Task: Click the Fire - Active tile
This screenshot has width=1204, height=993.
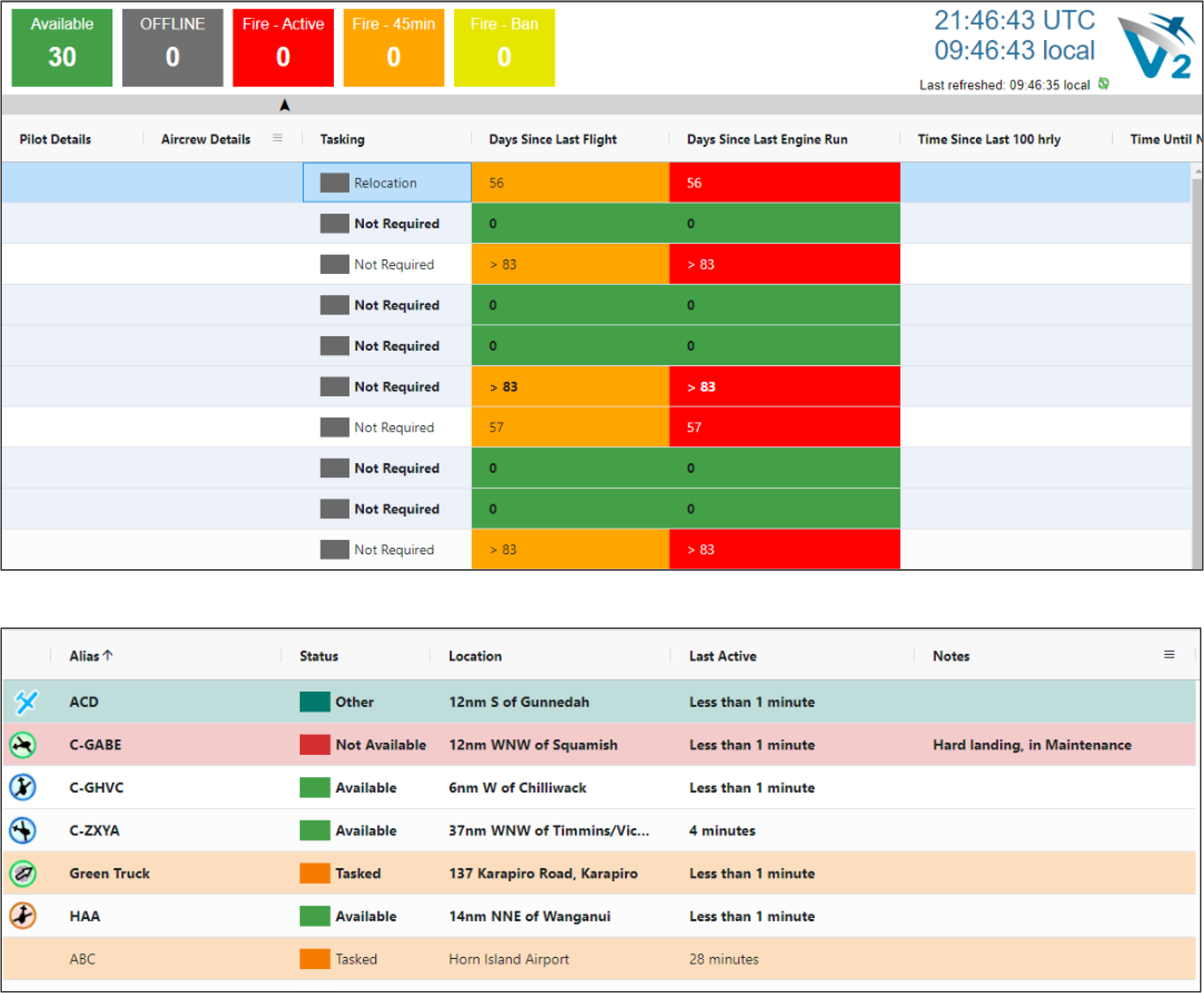Action: pos(283,47)
